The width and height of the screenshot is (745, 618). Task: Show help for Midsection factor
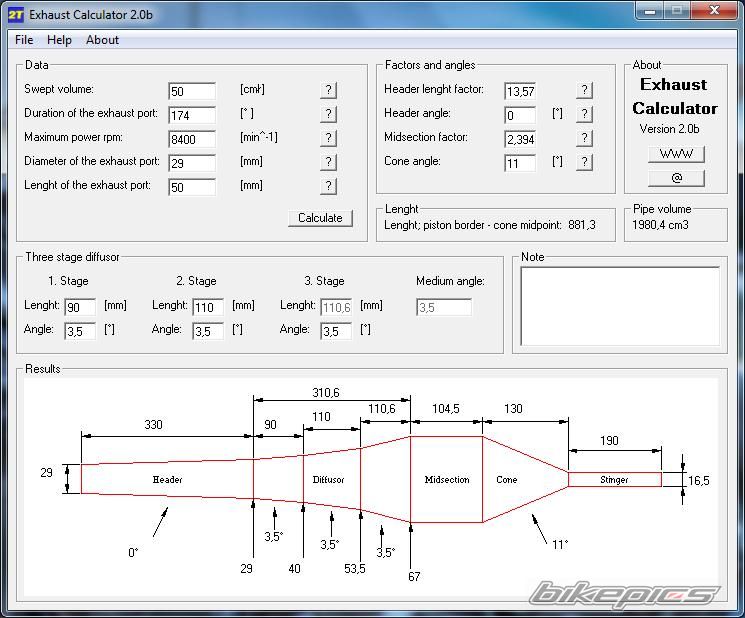584,138
